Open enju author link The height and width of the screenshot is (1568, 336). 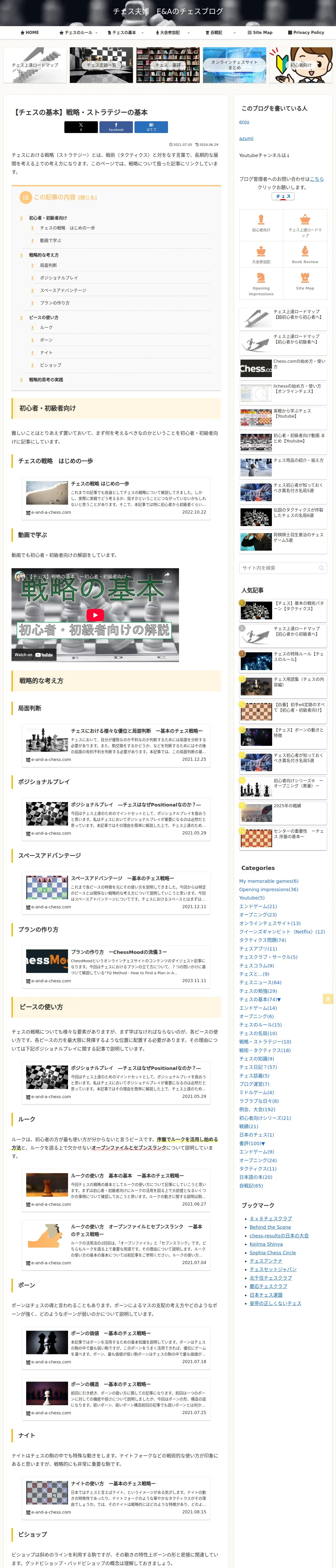[244, 122]
